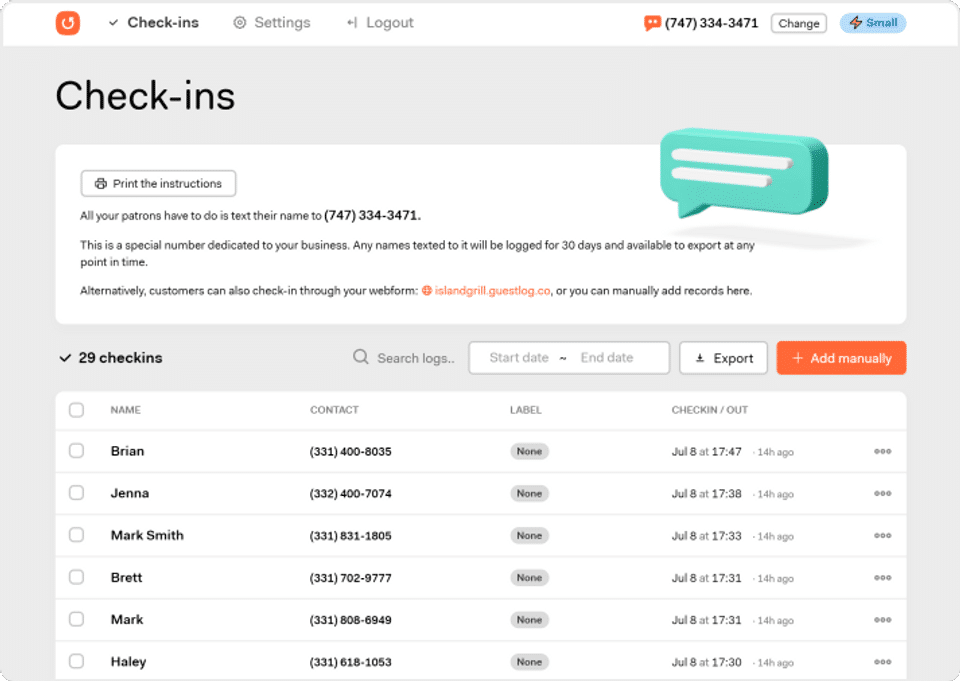This screenshot has width=960, height=681.
Task: Open the three-dot options for Mark
Action: click(x=882, y=620)
